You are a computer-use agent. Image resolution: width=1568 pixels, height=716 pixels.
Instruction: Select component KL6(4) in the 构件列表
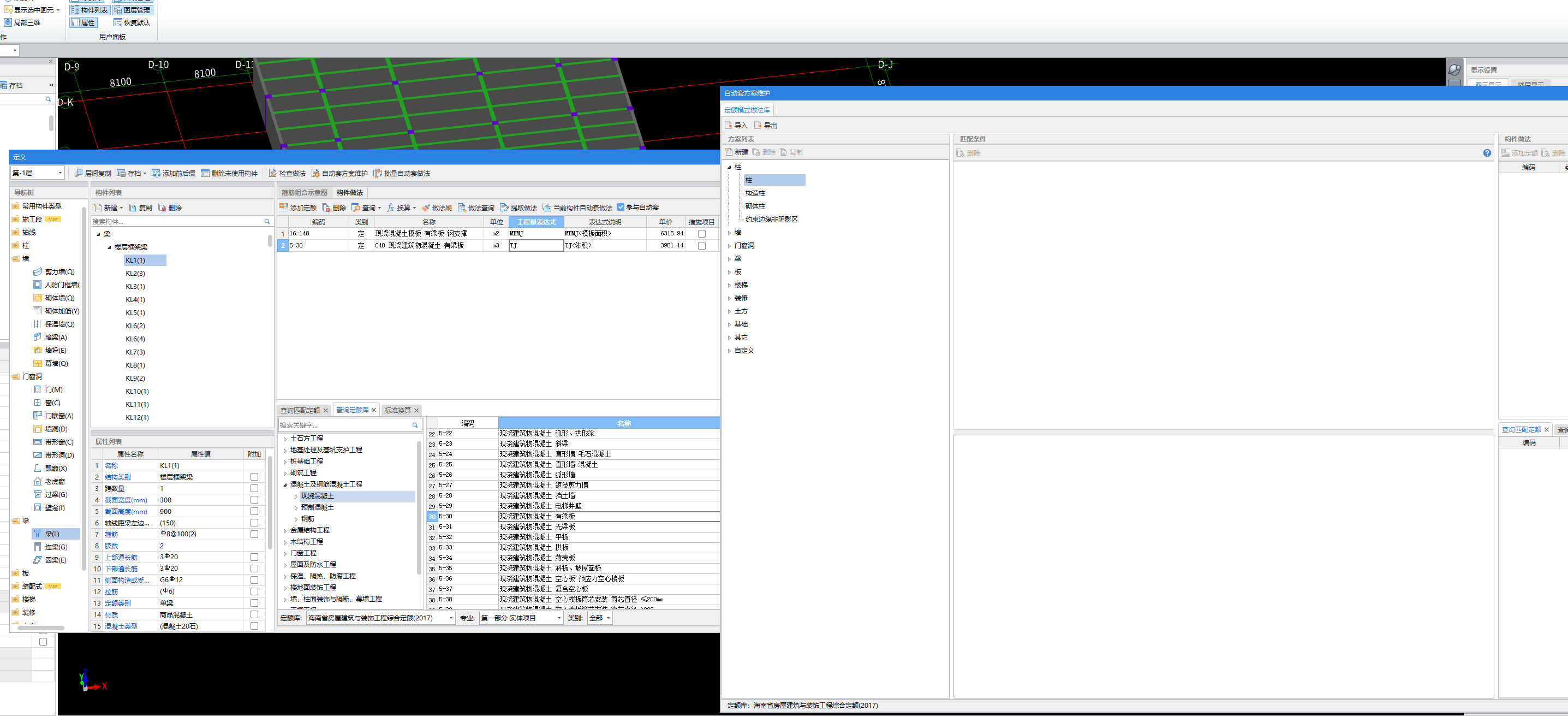[x=135, y=339]
